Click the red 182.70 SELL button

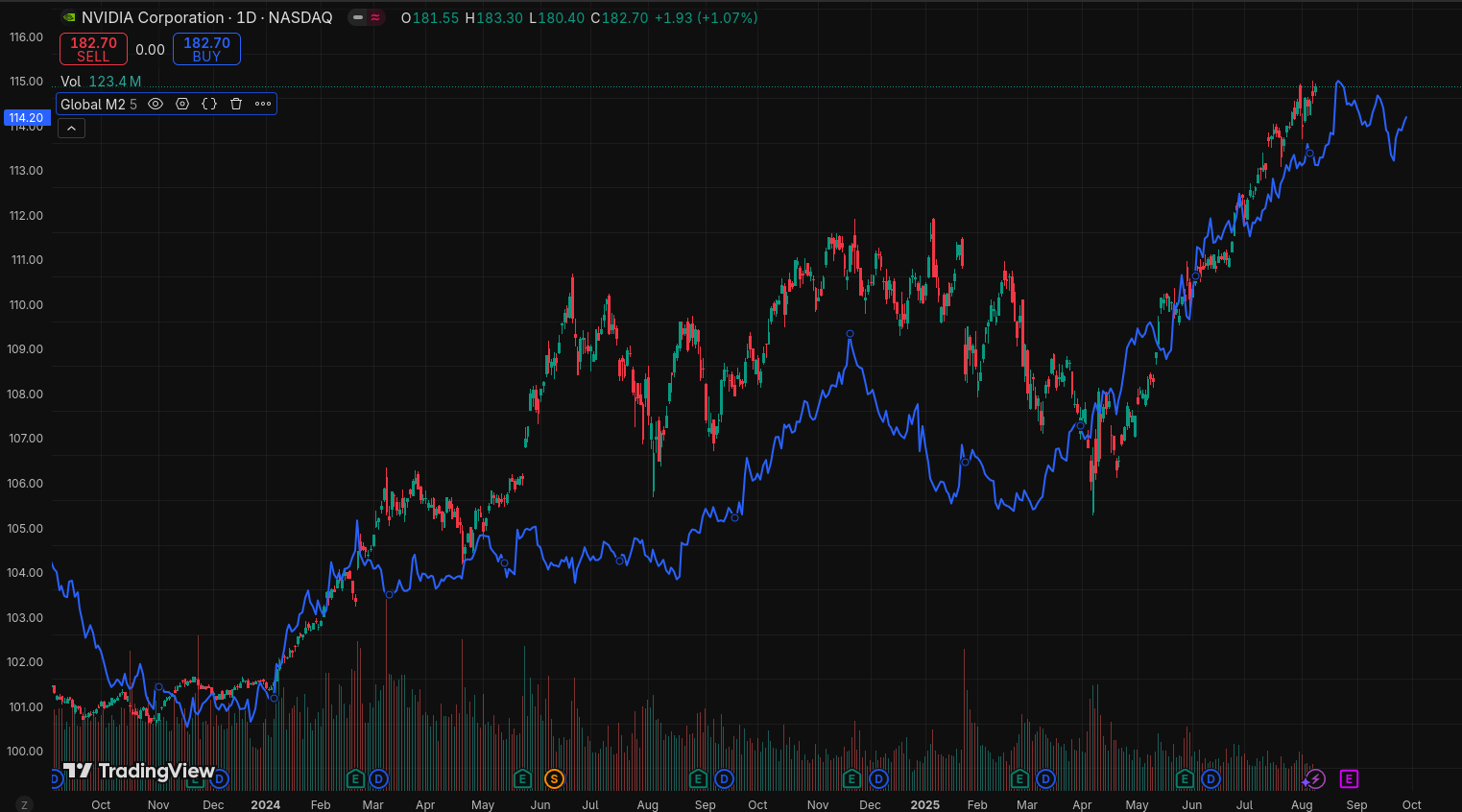coord(93,49)
